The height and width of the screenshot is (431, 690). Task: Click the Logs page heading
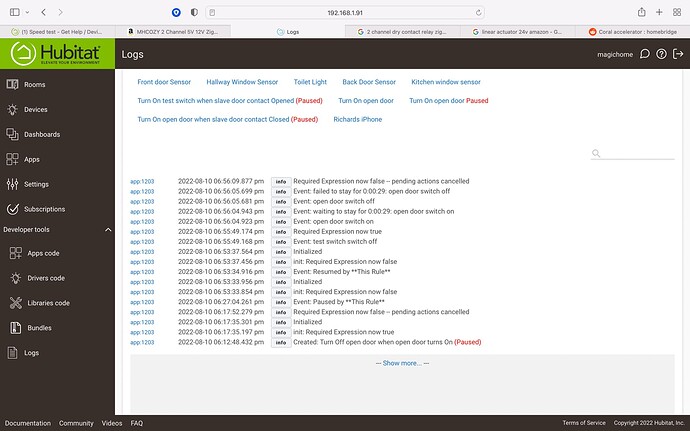132,55
